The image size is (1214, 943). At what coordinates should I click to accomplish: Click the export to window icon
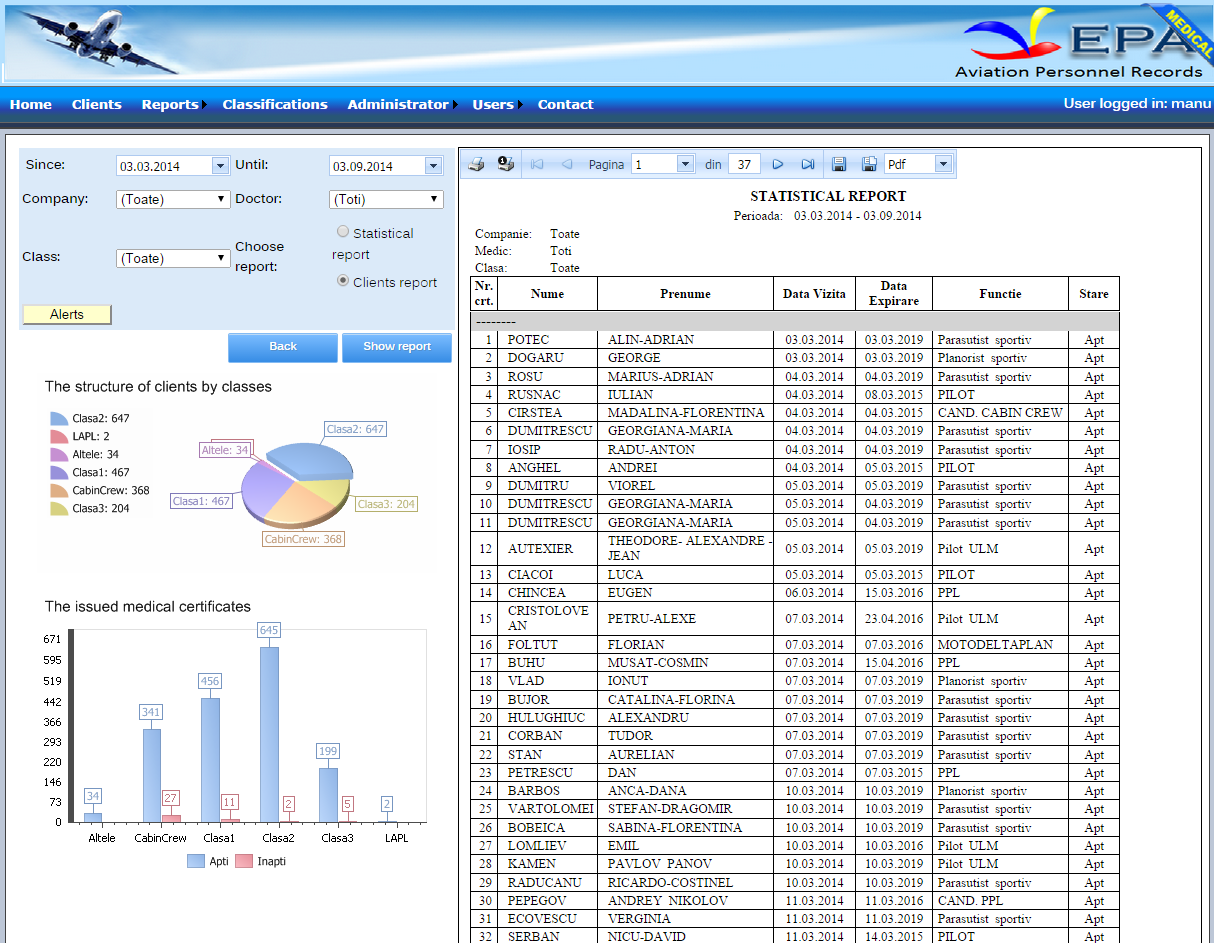pos(869,164)
